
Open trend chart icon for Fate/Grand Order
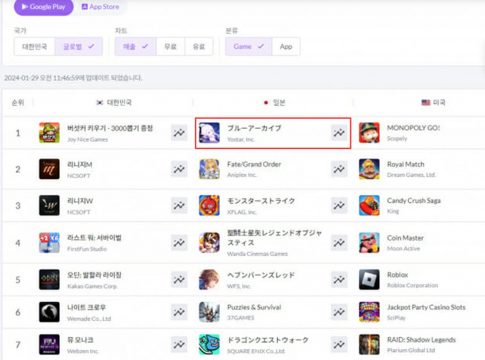pyautogui.click(x=339, y=169)
